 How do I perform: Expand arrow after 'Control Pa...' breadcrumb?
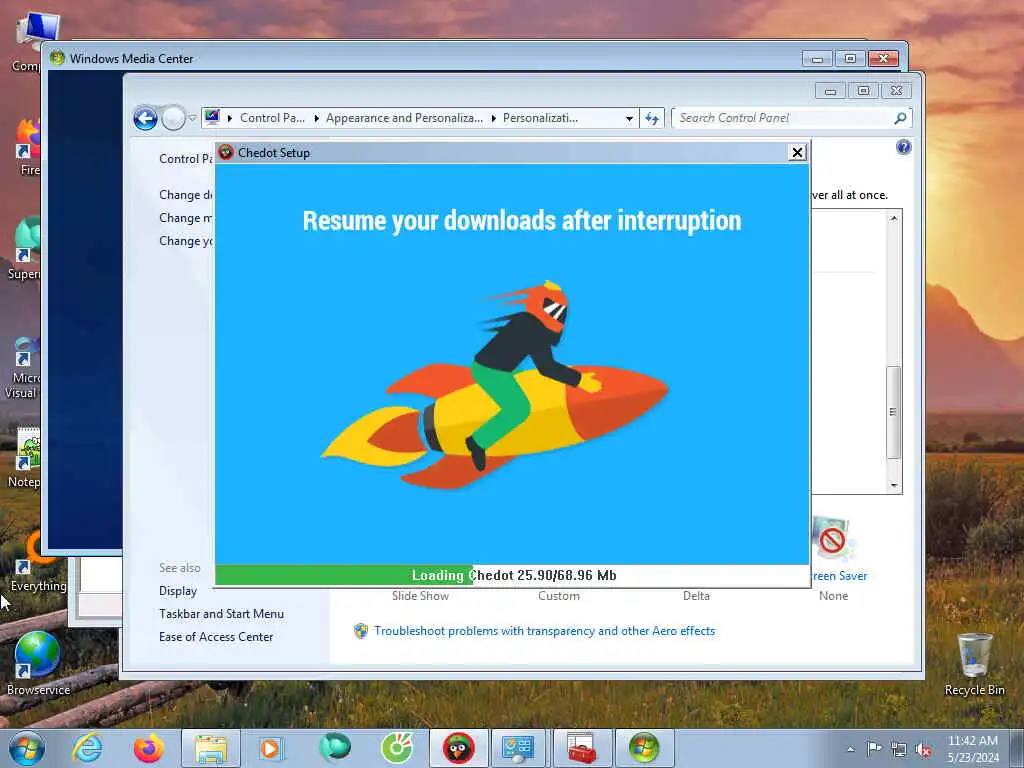coord(316,118)
